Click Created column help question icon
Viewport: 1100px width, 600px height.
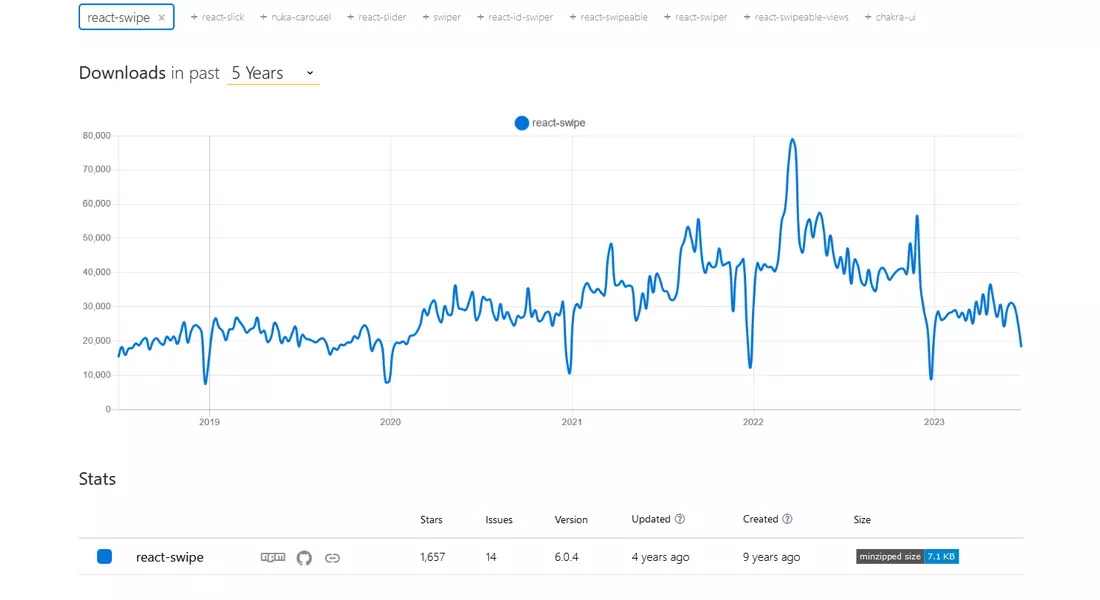coord(787,519)
